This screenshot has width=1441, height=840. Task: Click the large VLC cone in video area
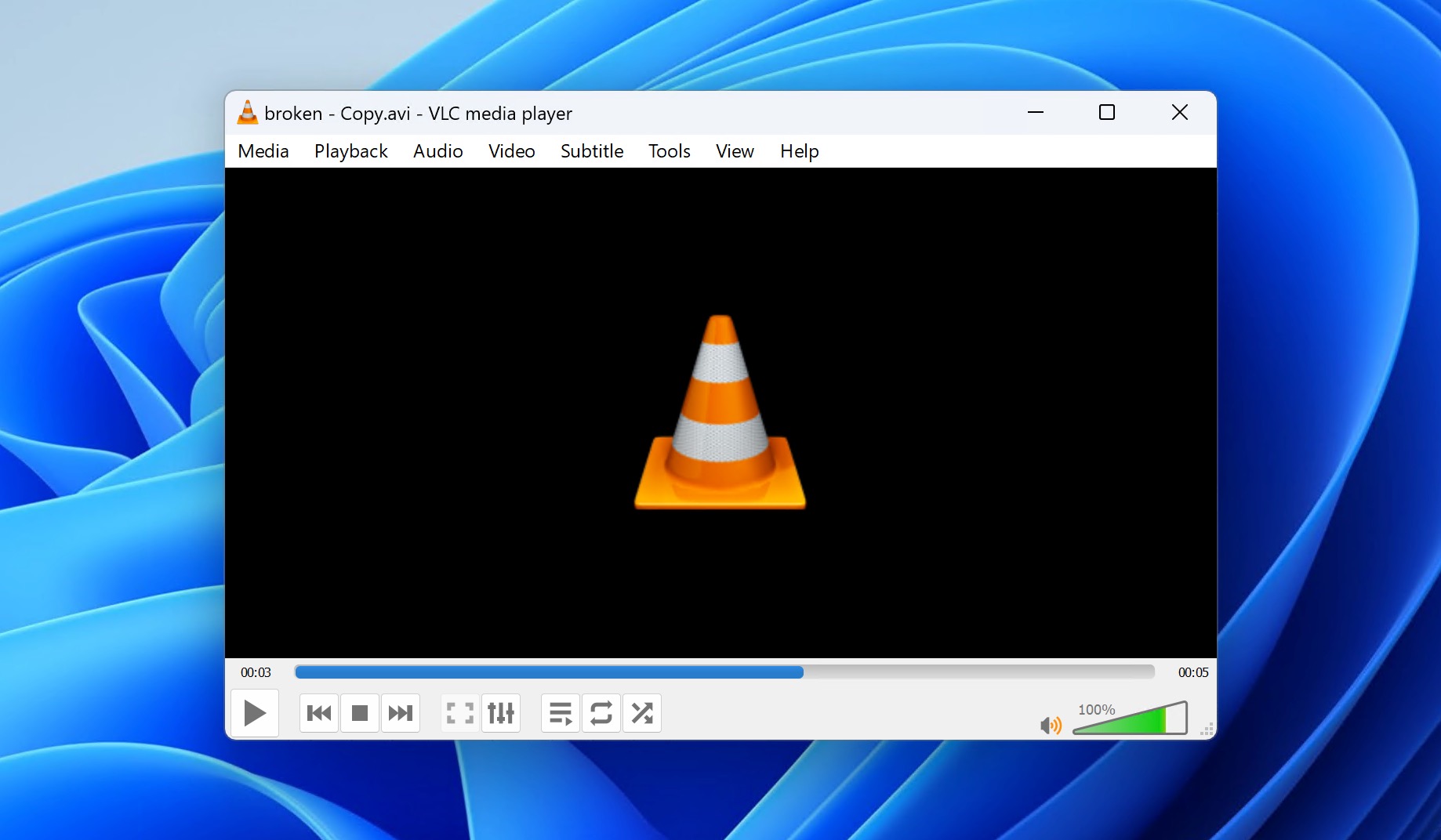(x=720, y=412)
